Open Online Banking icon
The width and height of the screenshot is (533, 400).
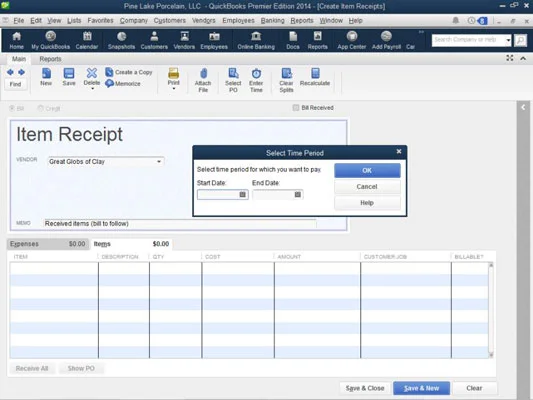(256, 40)
